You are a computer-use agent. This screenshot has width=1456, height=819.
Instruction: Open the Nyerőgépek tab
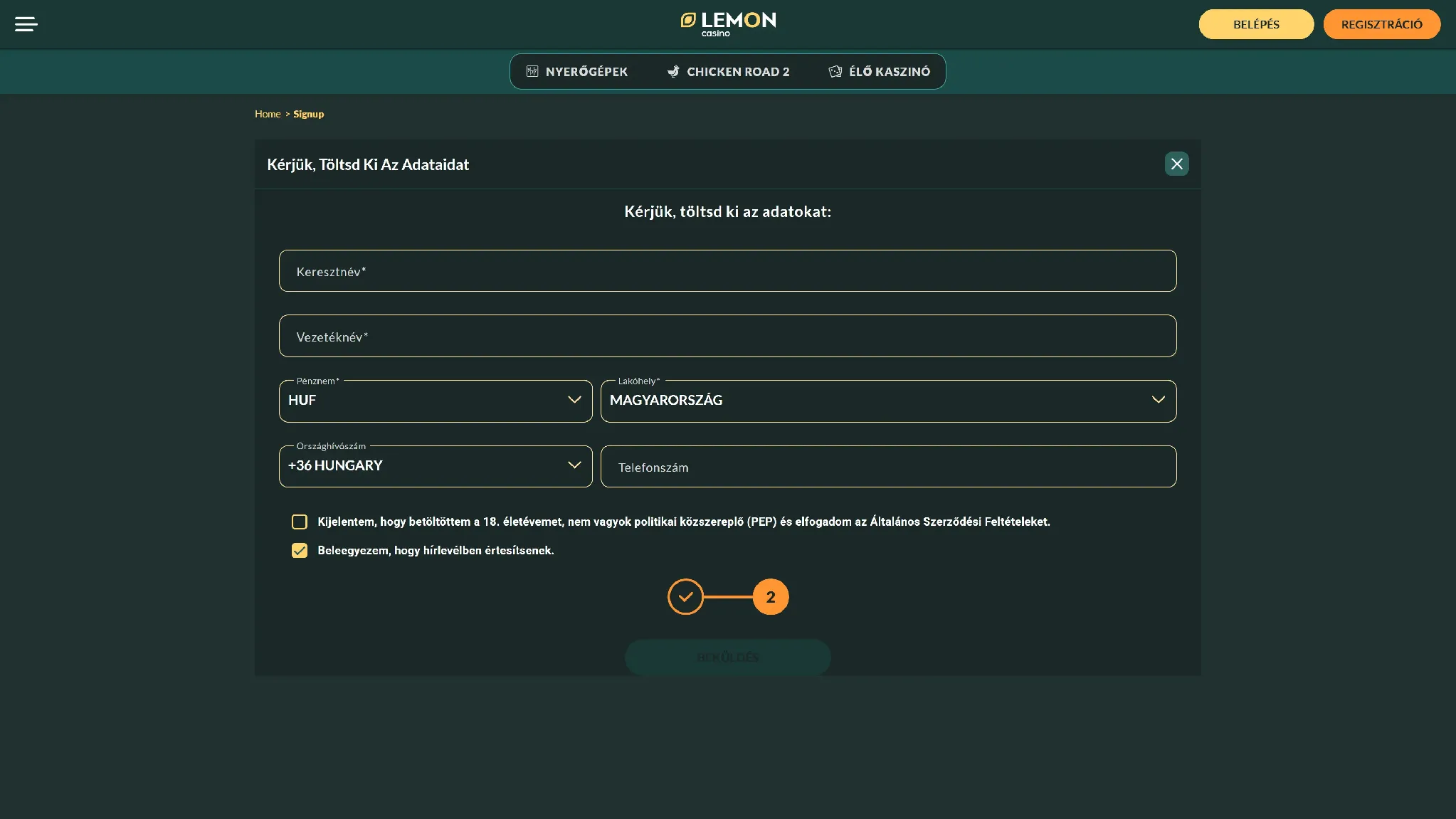[x=577, y=72]
